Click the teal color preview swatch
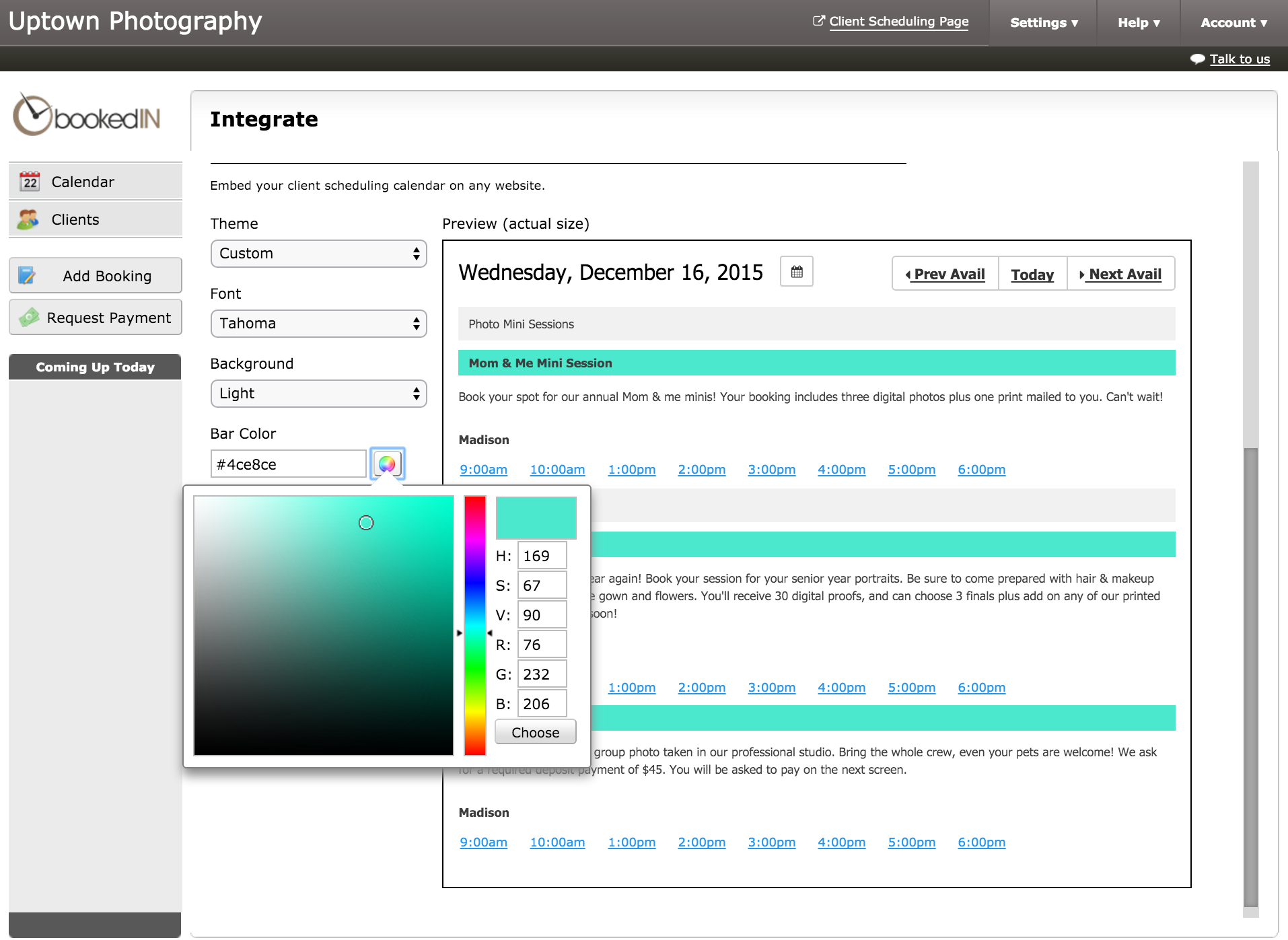Viewport: 1288px width, 940px height. point(536,517)
